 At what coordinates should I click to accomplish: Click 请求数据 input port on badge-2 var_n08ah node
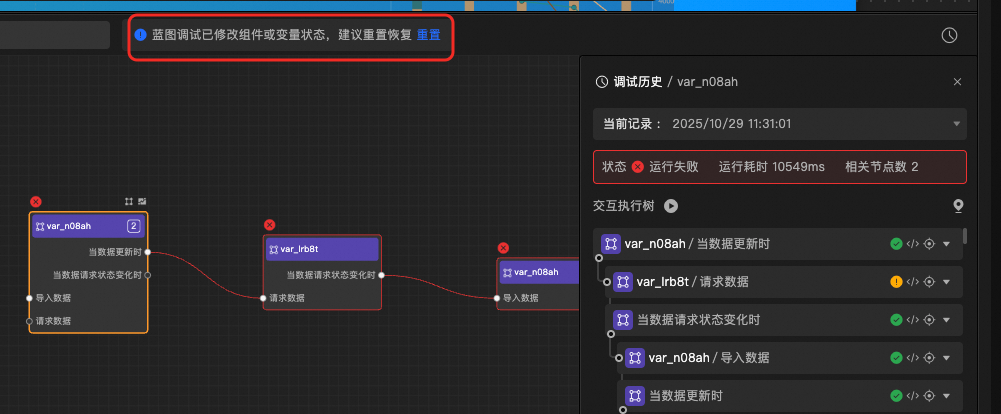[x=29, y=321]
